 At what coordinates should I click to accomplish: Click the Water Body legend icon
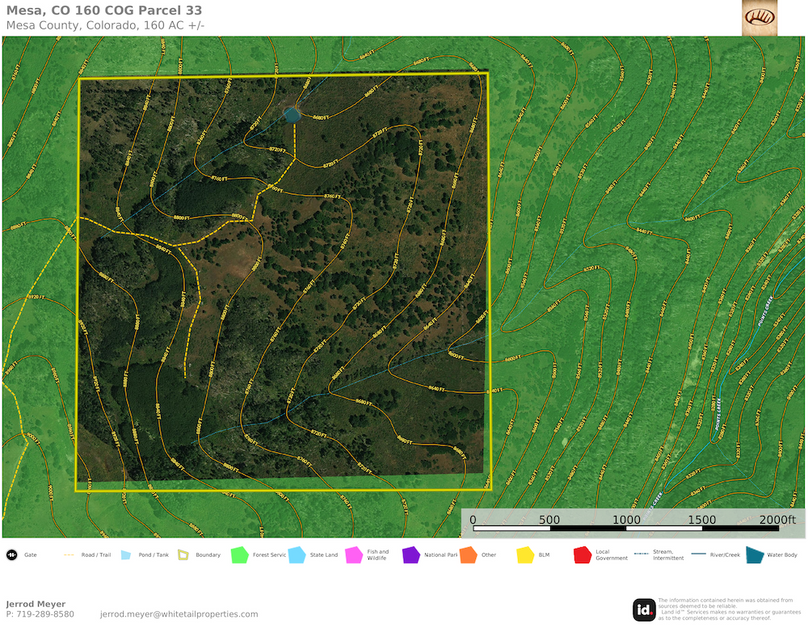[754, 555]
